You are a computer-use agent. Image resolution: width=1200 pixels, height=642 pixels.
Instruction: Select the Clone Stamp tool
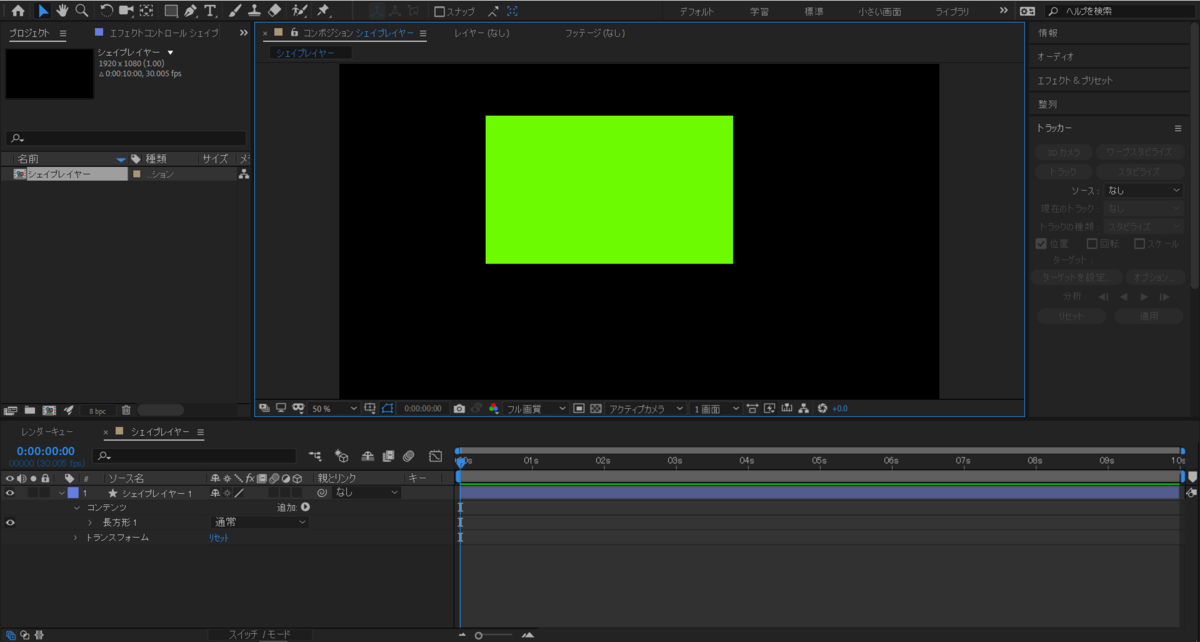(255, 11)
